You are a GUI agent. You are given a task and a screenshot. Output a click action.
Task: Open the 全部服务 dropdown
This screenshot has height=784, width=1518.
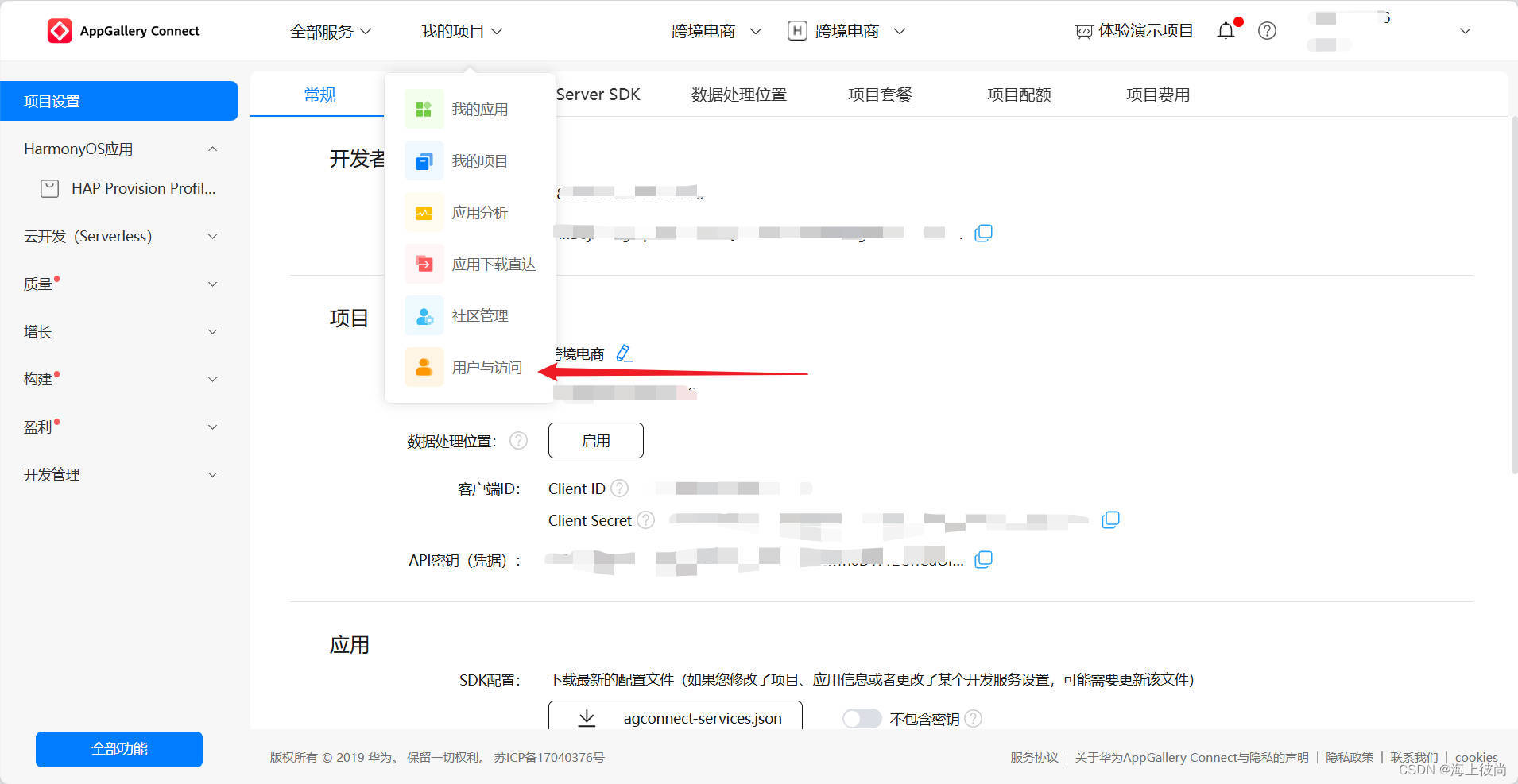tap(331, 31)
